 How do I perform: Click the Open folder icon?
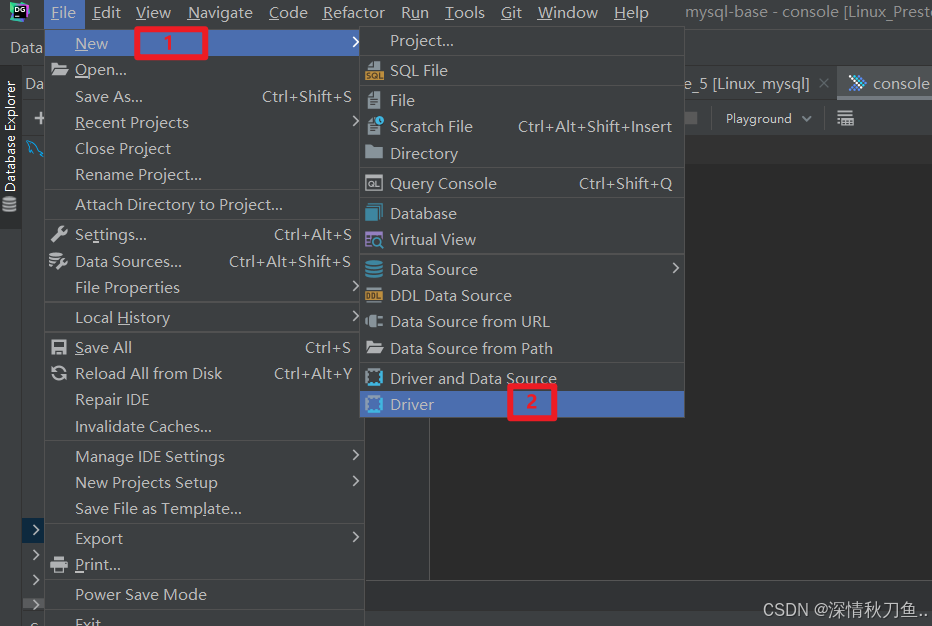59,69
